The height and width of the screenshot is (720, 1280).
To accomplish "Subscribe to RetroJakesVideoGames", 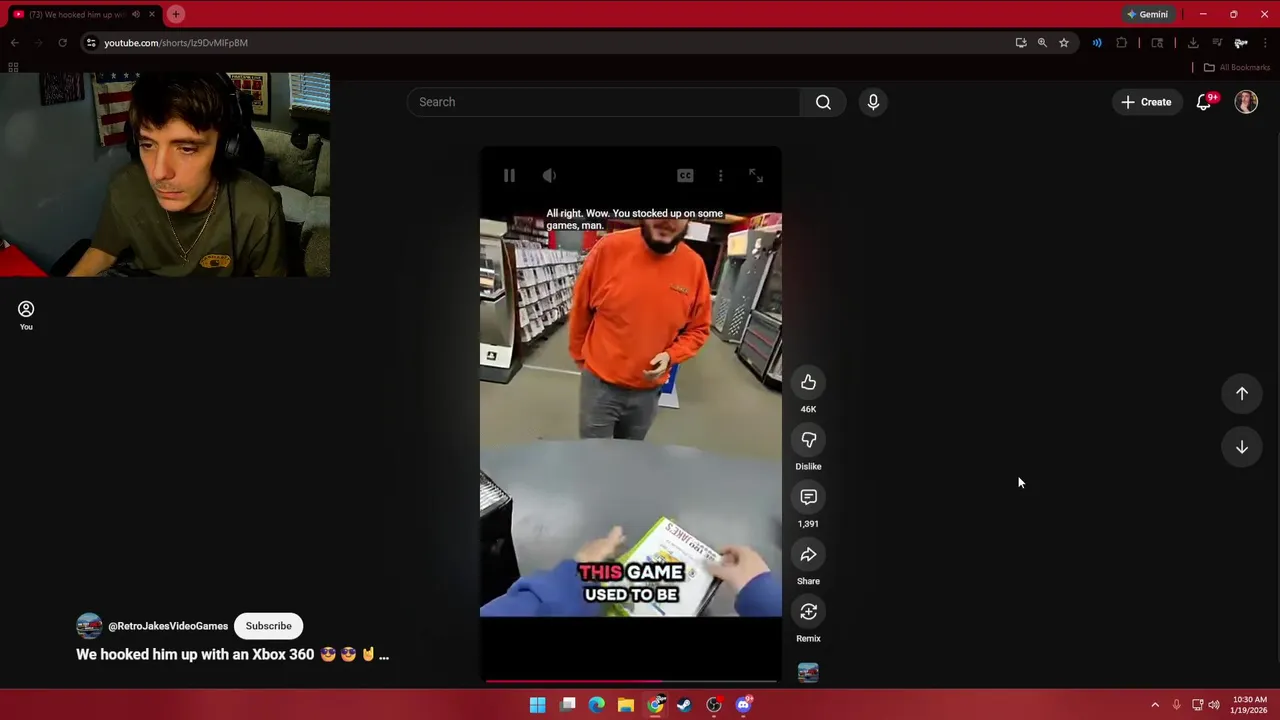I will [269, 626].
